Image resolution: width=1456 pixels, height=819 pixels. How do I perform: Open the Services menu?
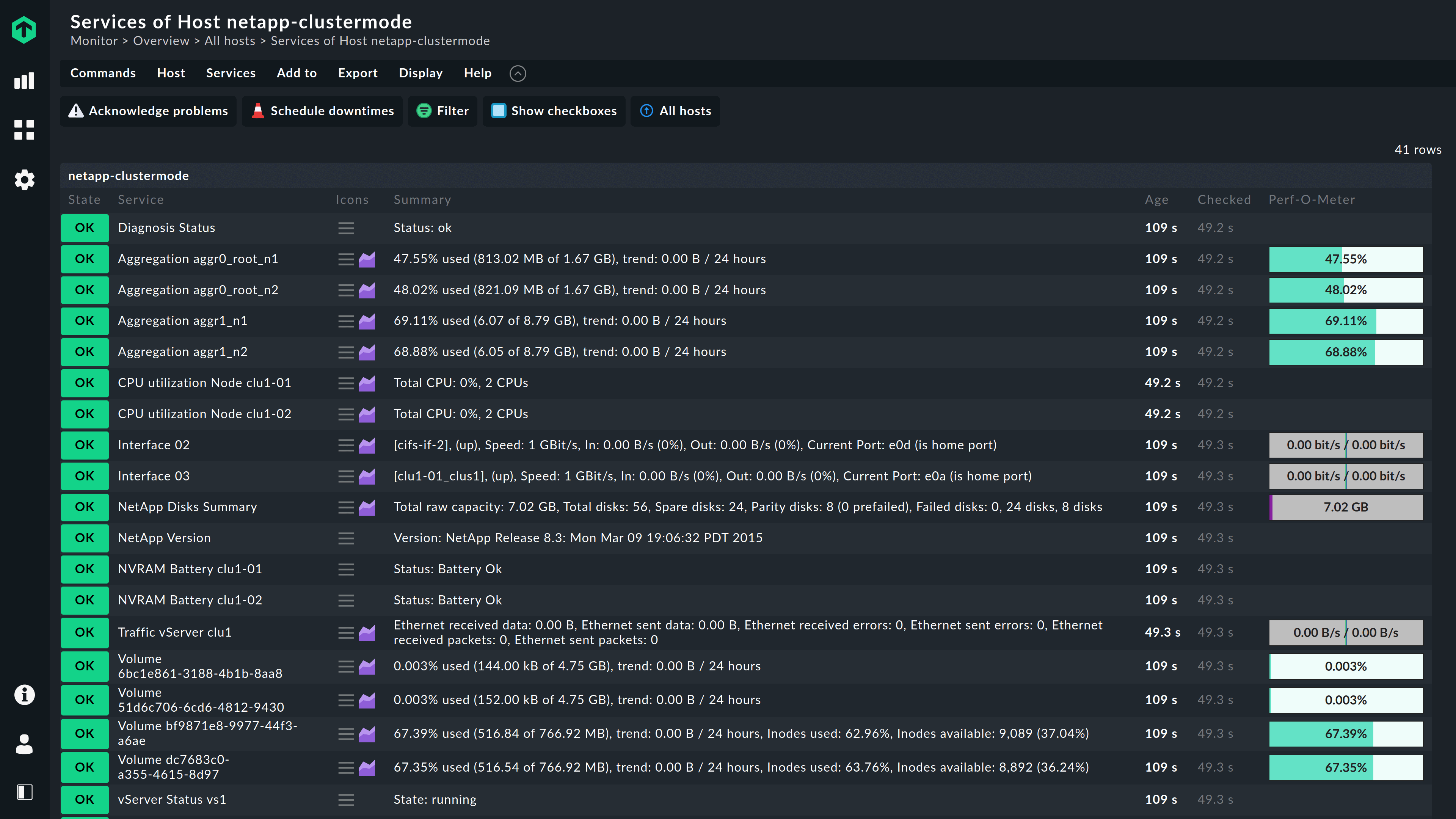231,73
